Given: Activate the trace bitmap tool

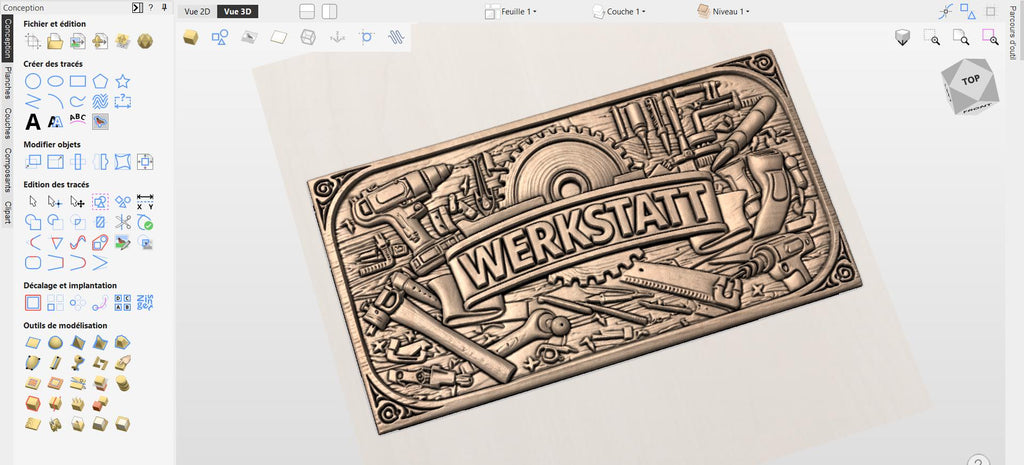Looking at the screenshot, I should pos(100,121).
